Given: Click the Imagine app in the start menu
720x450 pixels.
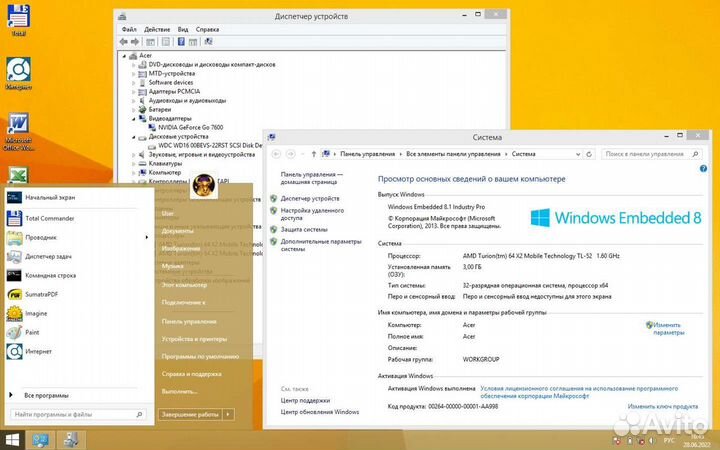Looking at the screenshot, I should pyautogui.click(x=36, y=313).
